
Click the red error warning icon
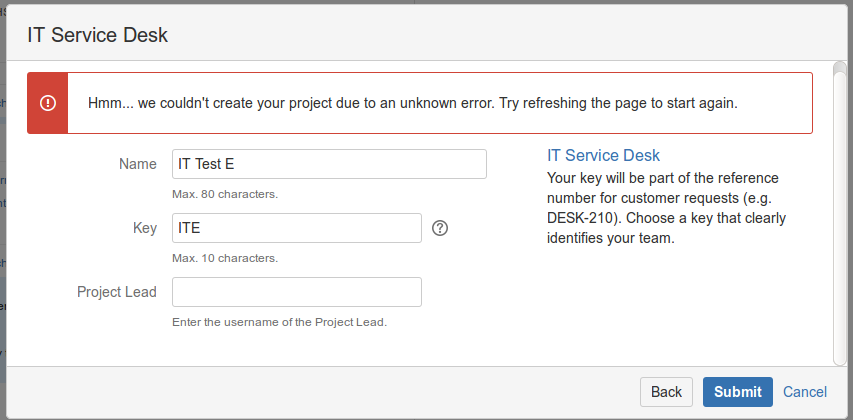47,103
